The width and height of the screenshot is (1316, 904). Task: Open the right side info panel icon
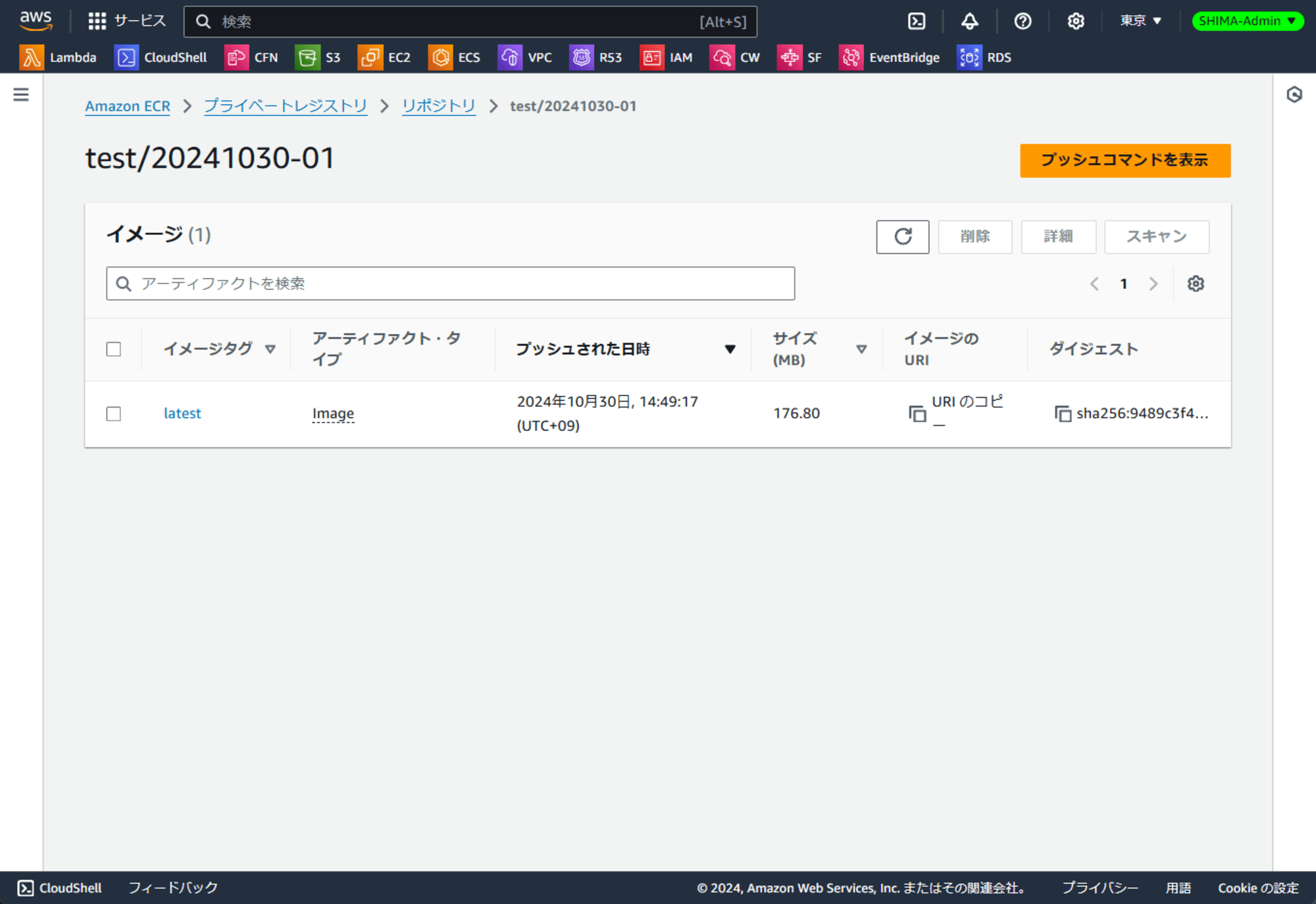1294,95
